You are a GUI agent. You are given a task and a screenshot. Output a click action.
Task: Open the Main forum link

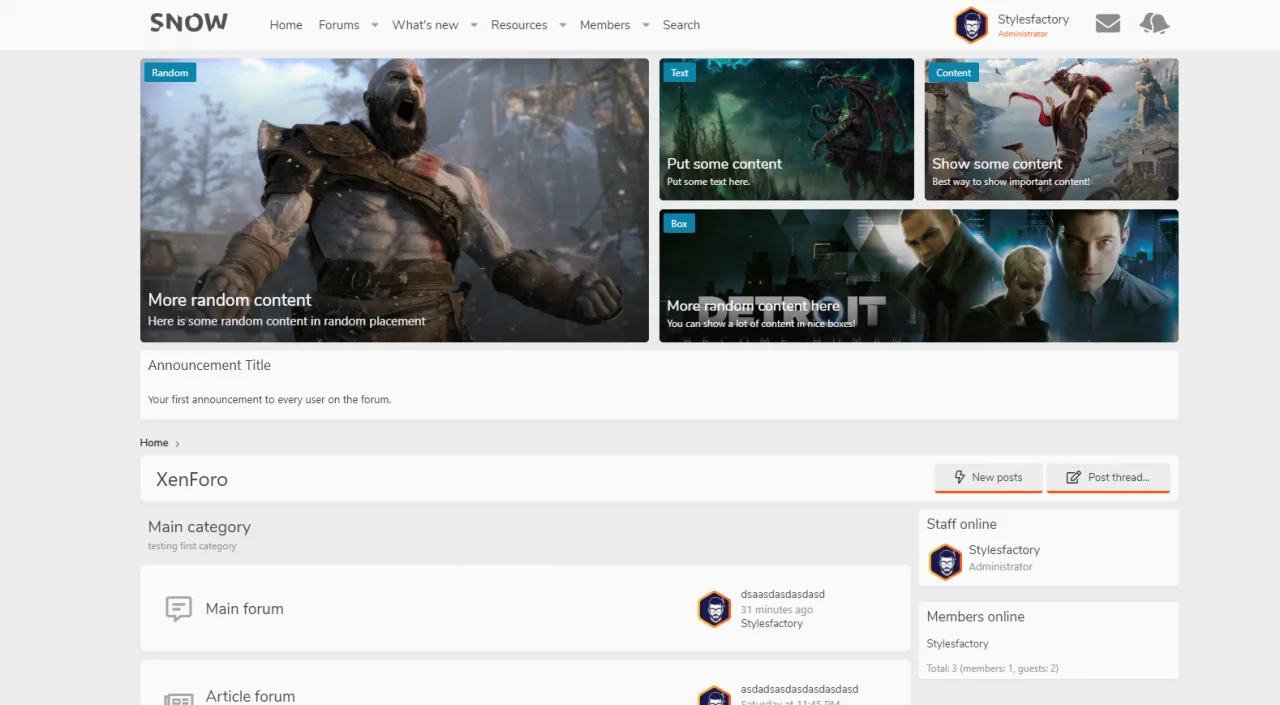pos(244,608)
